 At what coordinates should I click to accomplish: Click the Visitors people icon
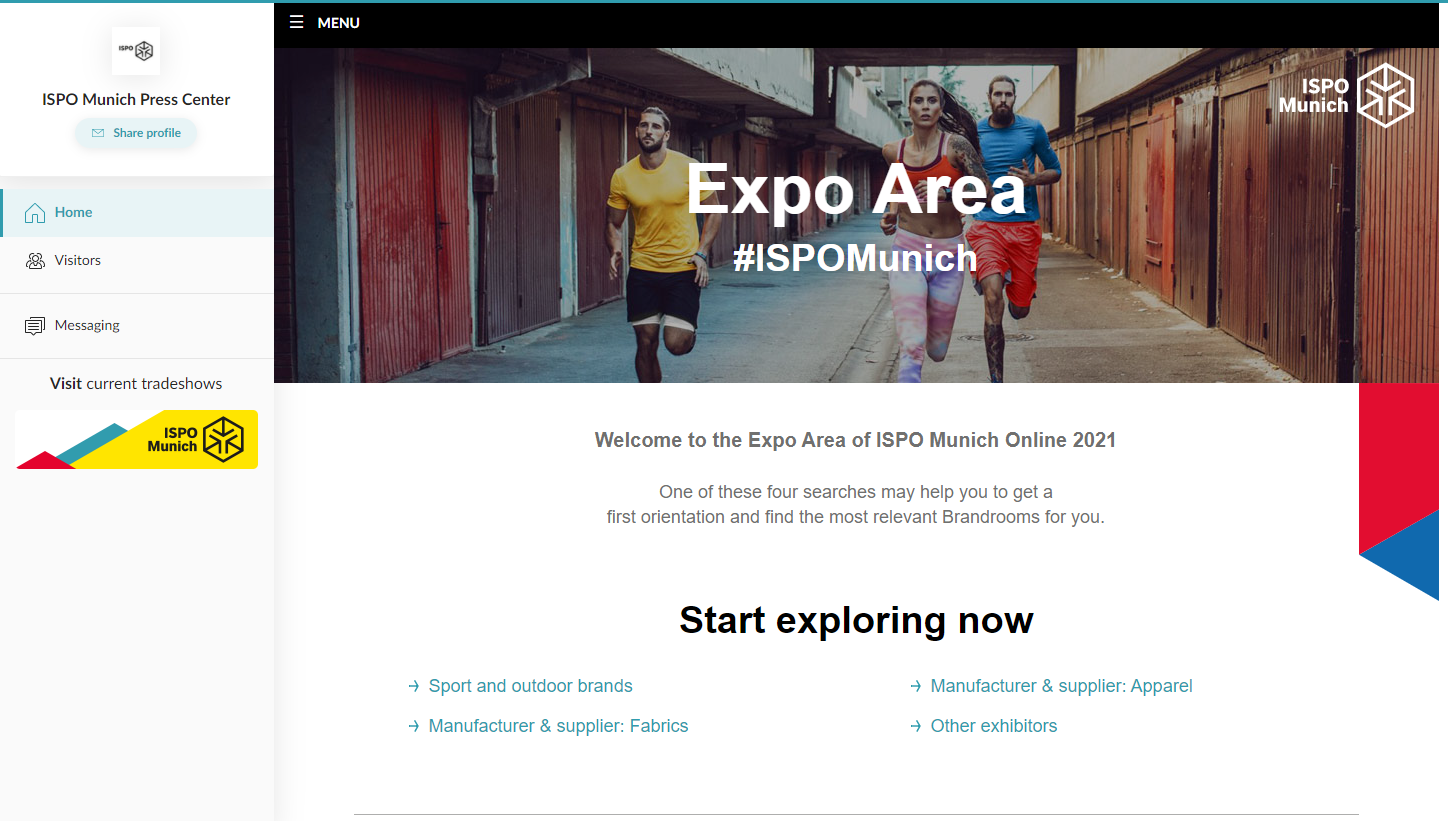pyautogui.click(x=35, y=260)
